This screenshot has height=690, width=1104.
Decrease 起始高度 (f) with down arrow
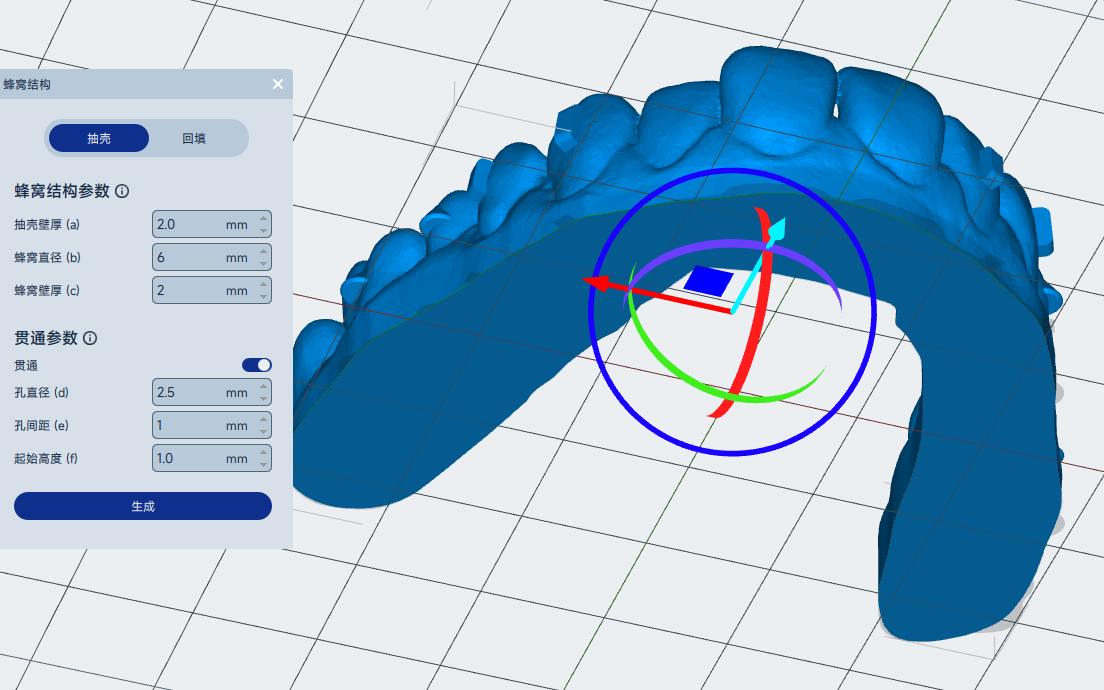tap(263, 465)
